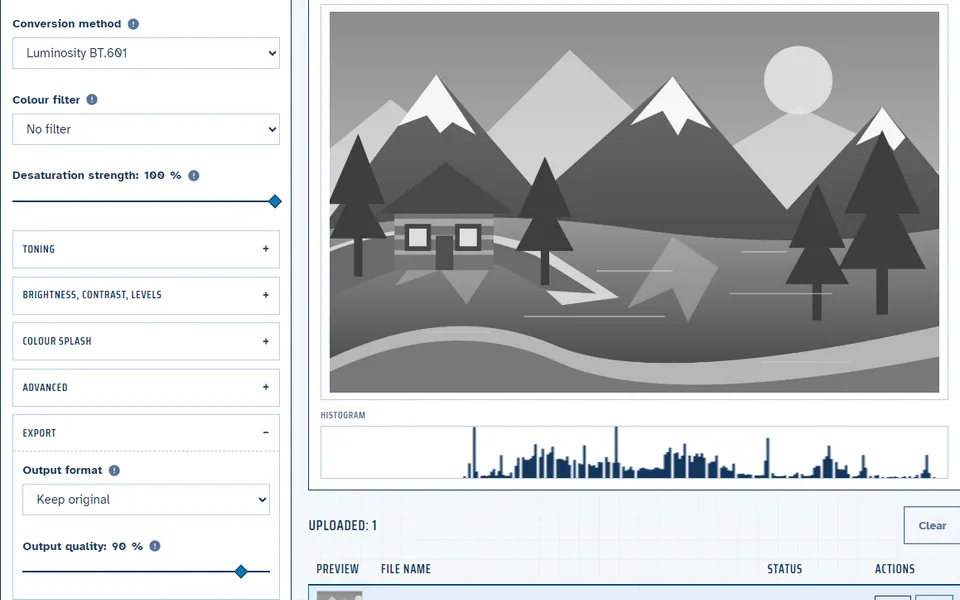Click the Clear button
Image resolution: width=960 pixels, height=600 pixels.
pos(932,525)
